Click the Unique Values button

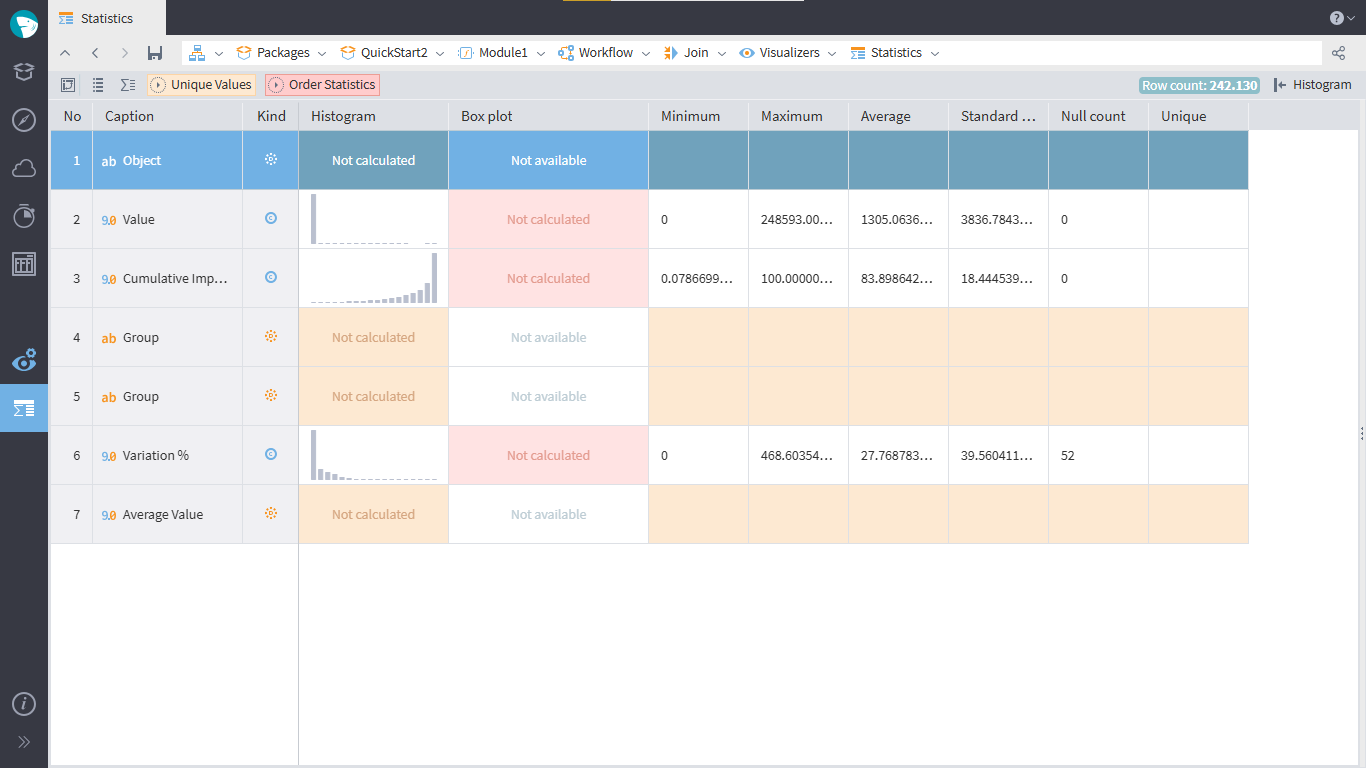pos(201,85)
